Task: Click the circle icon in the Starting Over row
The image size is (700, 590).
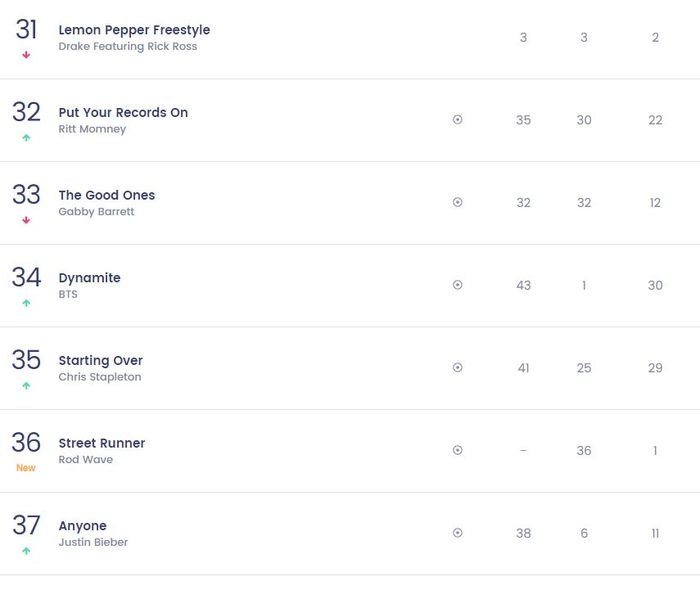Action: (458, 367)
